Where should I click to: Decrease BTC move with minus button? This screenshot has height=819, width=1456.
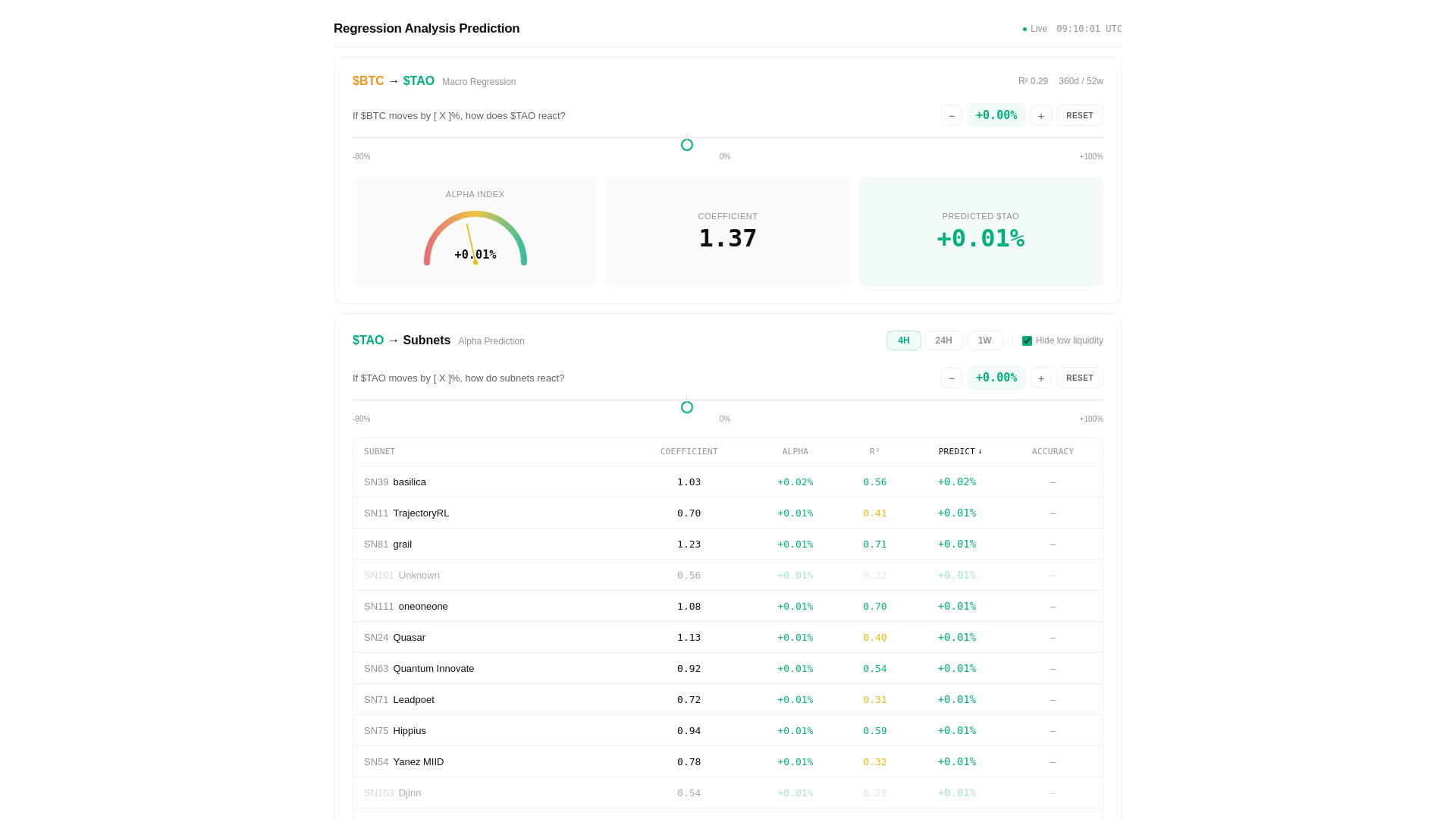click(x=951, y=115)
